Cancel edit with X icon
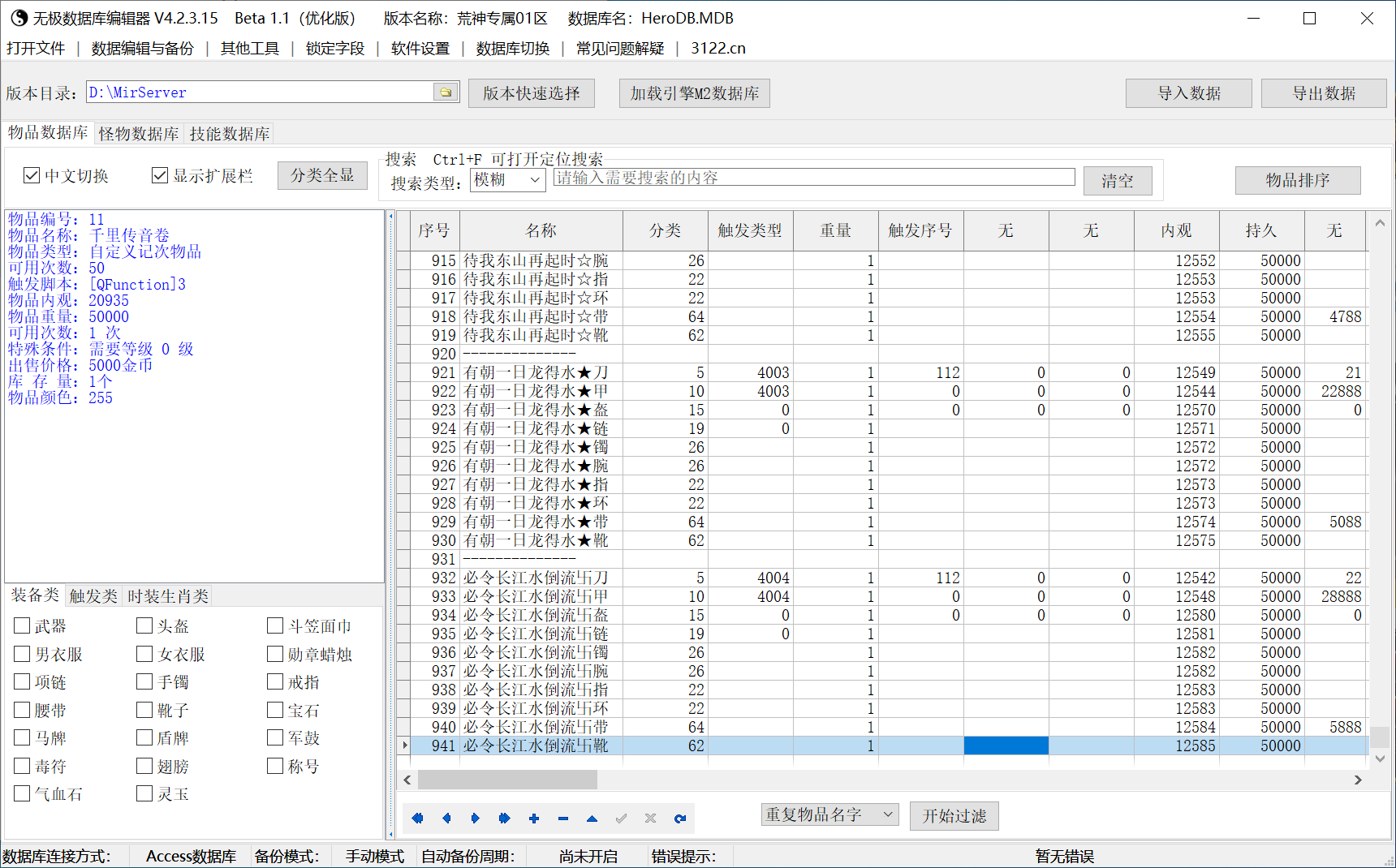 (651, 819)
